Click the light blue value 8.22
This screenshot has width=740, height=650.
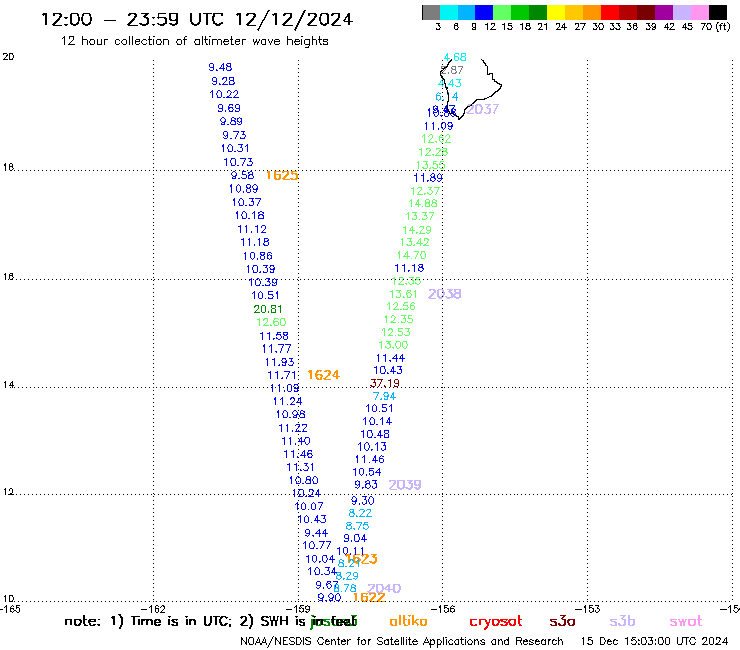360,513
